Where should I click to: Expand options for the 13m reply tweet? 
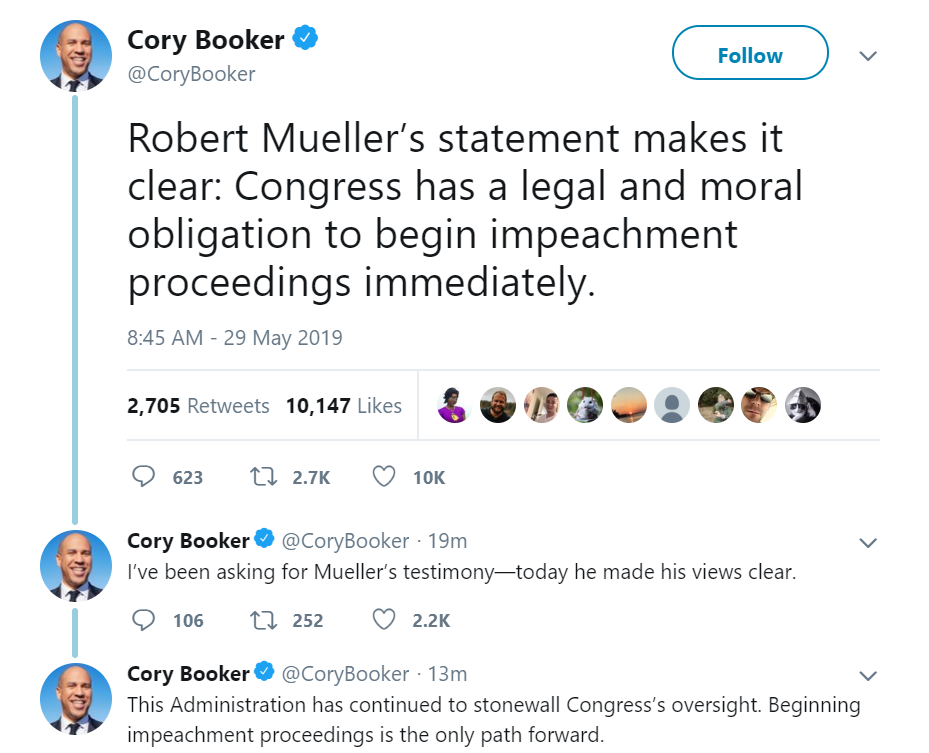(x=868, y=674)
